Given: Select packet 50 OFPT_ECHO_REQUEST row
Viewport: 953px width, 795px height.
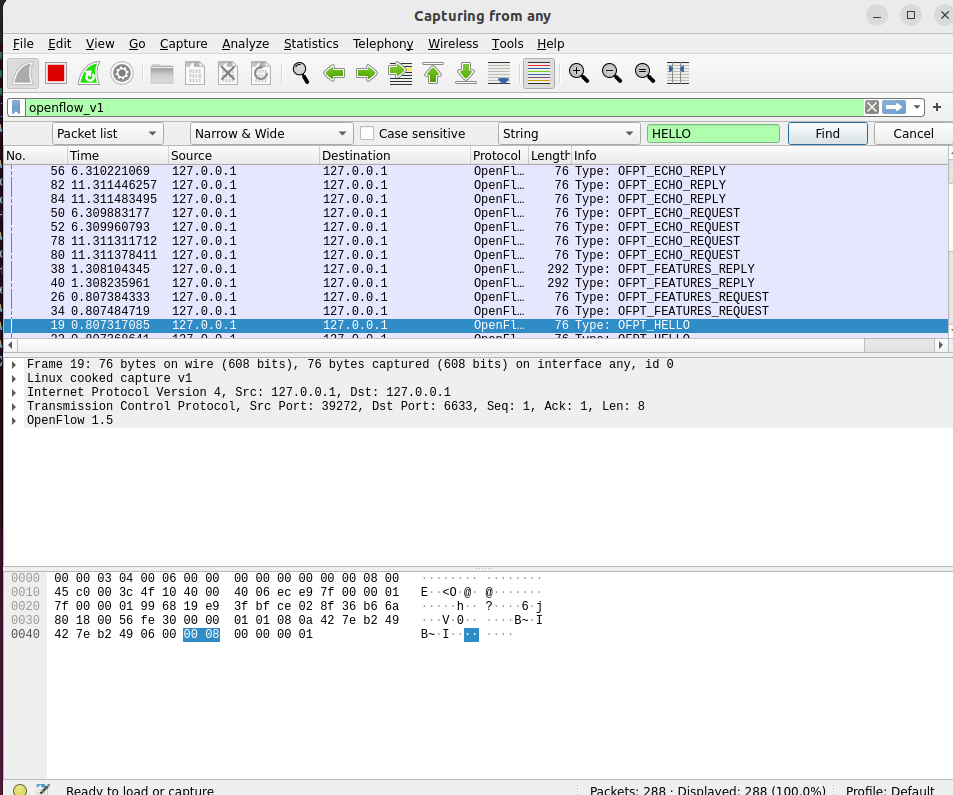Looking at the screenshot, I should click(476, 213).
